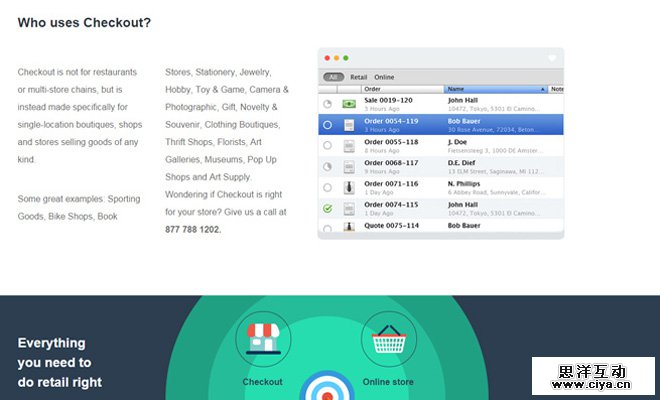Click the '8 Hours Ago' timestamp under Order 0055-118
Viewport: 660px width, 400px height.
(382, 151)
